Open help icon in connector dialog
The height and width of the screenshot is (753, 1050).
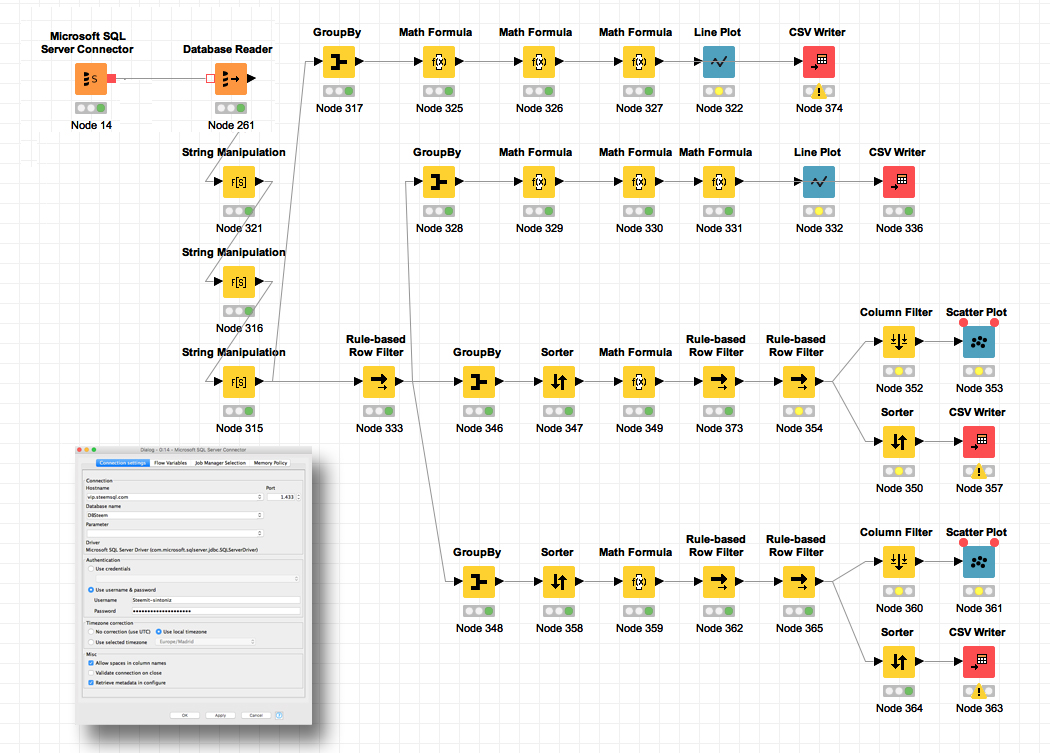[x=279, y=715]
